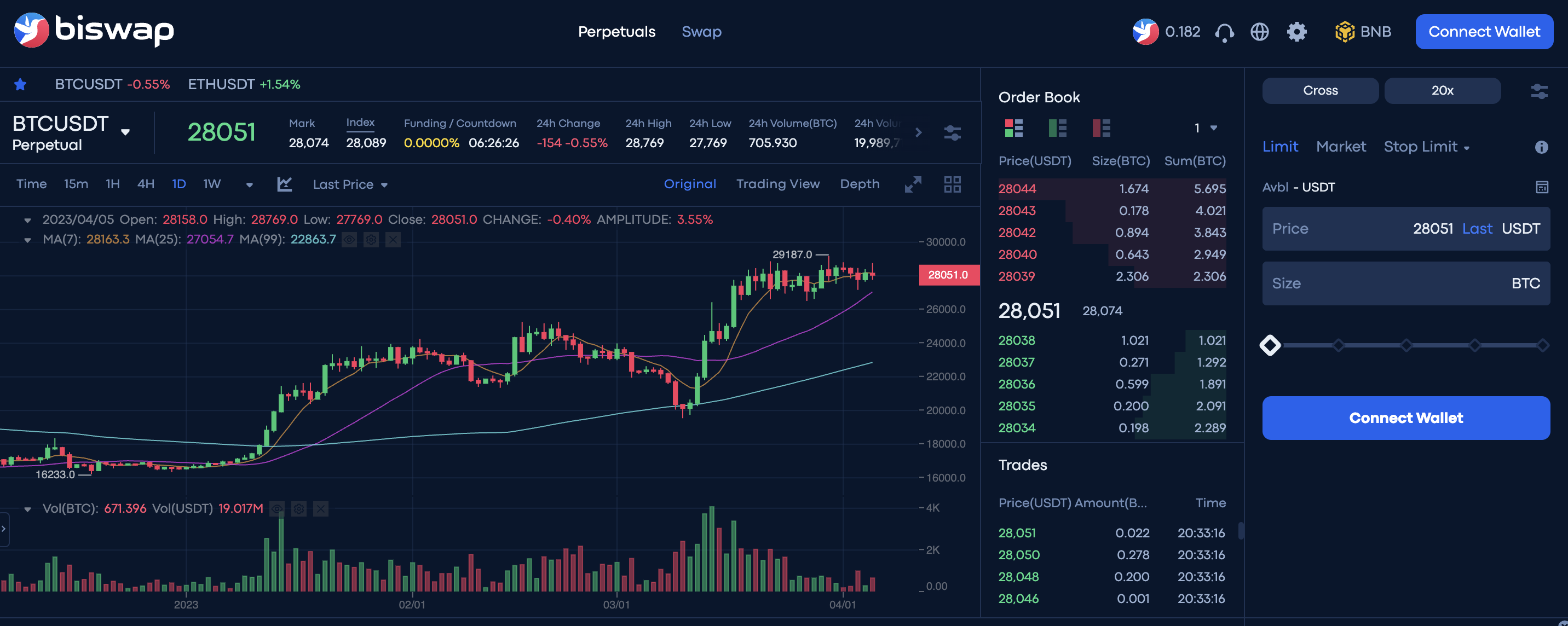Open the Last Price dropdown

click(350, 184)
